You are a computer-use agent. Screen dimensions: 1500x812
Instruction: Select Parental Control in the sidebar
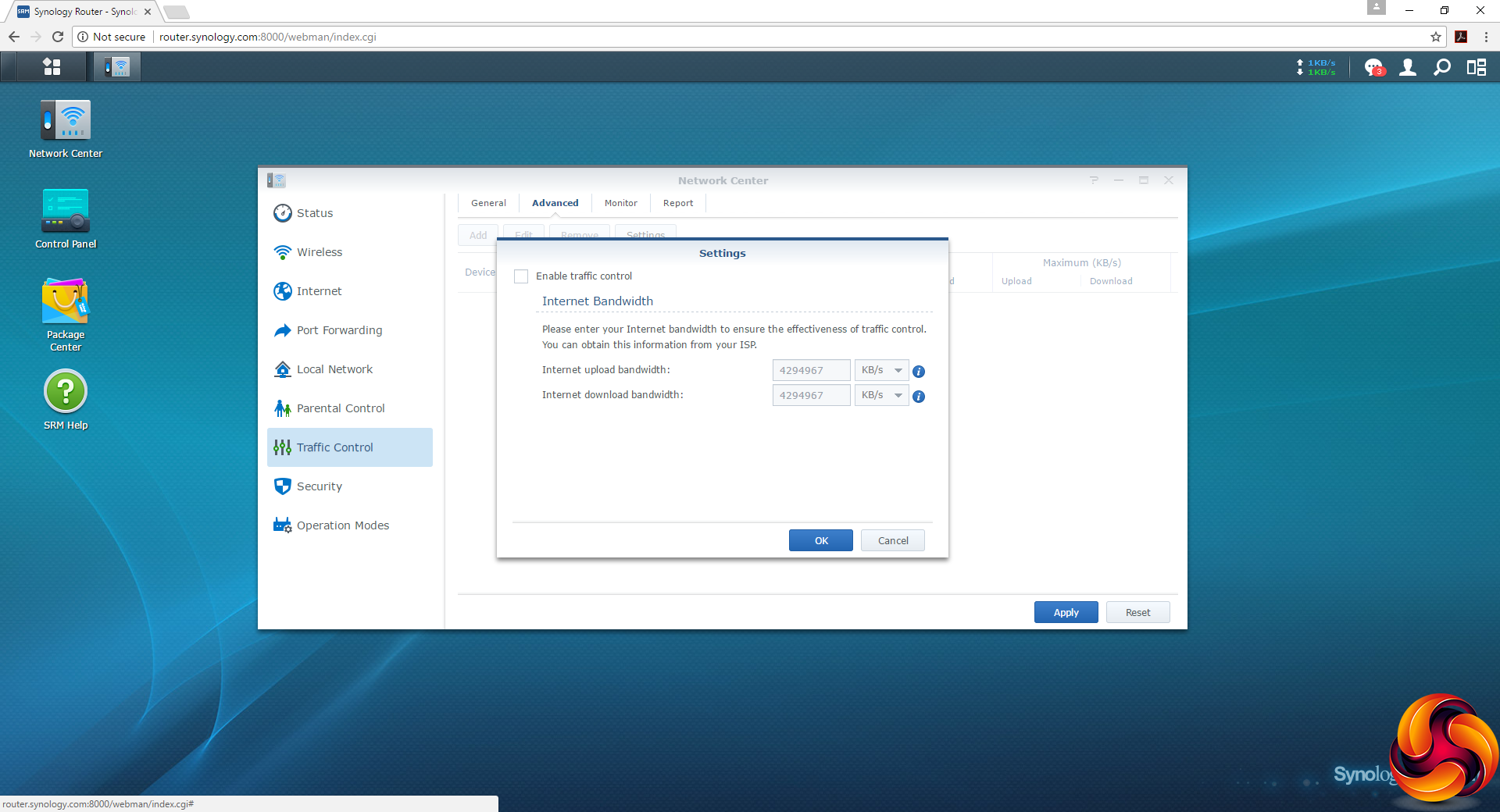pyautogui.click(x=350, y=408)
